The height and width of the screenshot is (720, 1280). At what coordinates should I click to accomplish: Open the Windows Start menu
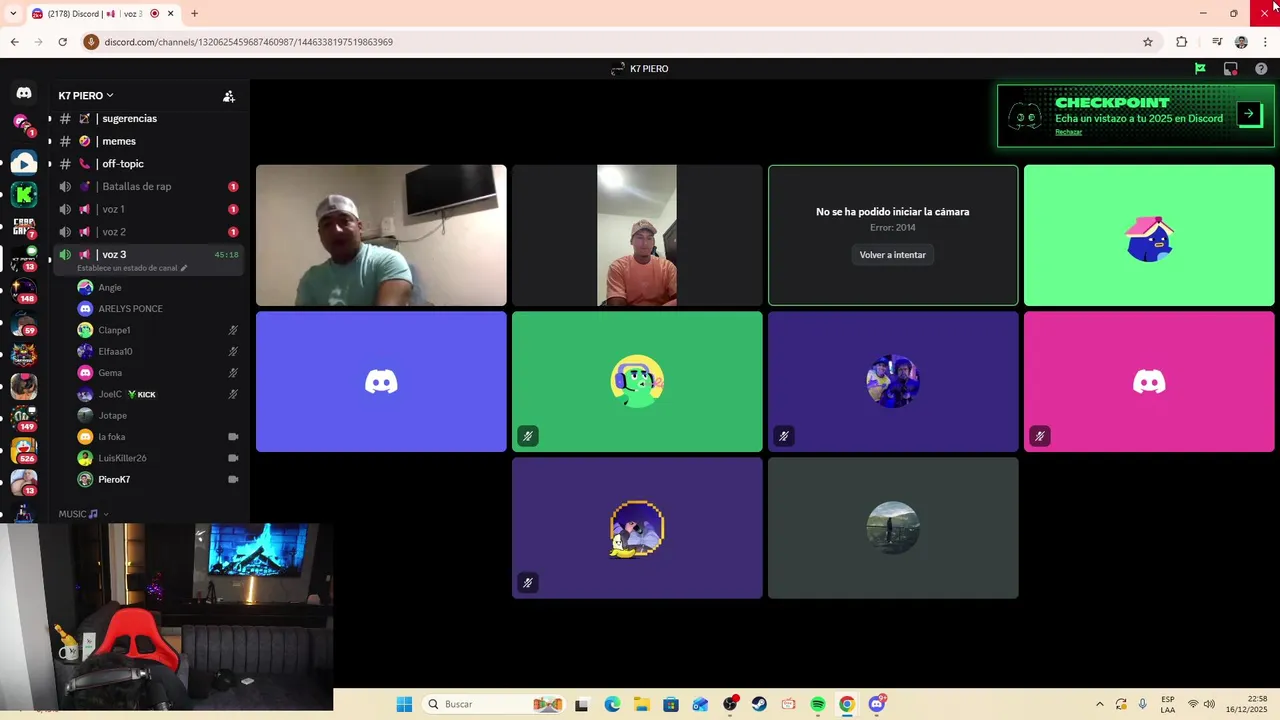tap(404, 704)
